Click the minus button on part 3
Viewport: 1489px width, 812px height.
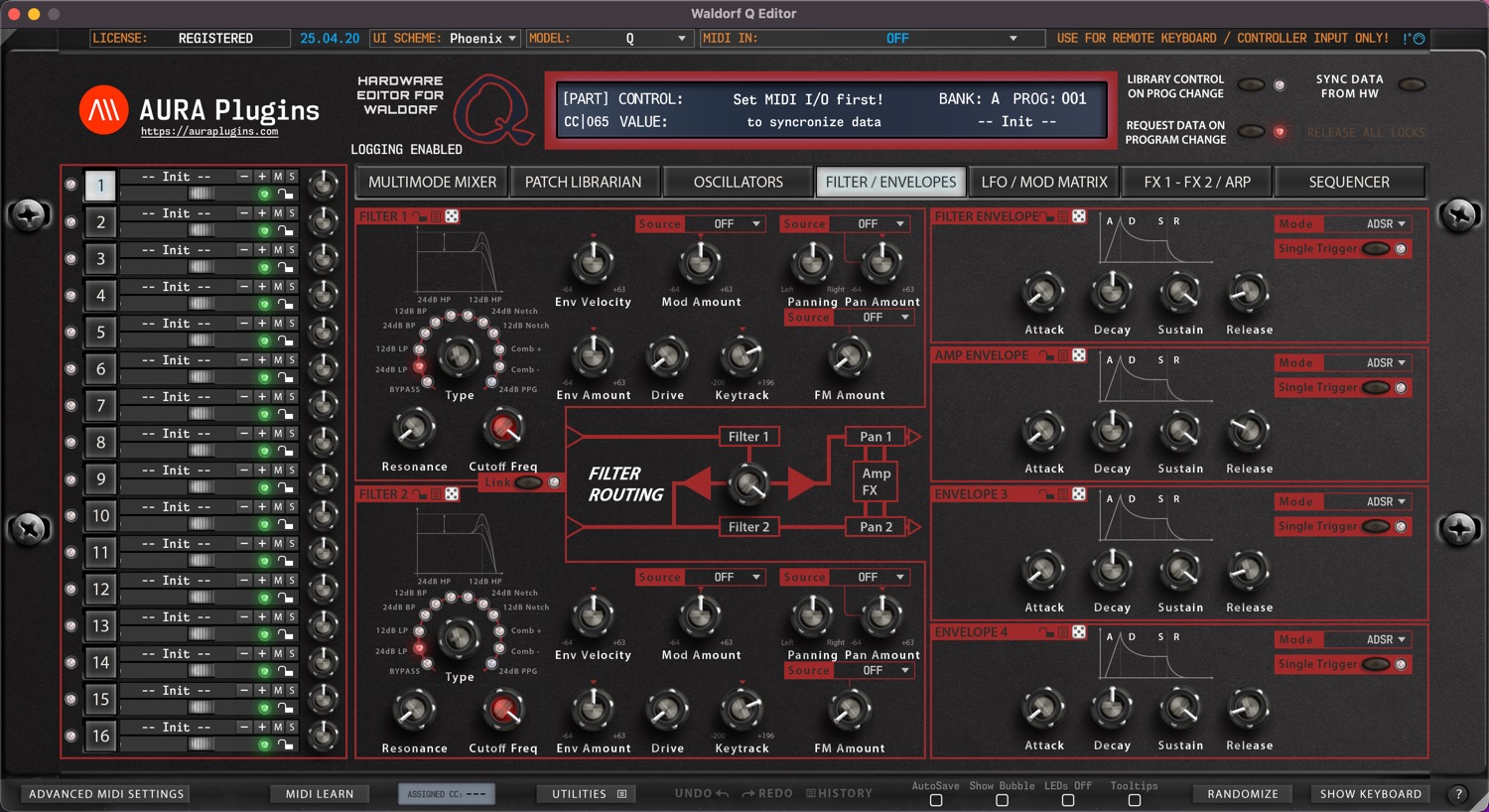244,249
